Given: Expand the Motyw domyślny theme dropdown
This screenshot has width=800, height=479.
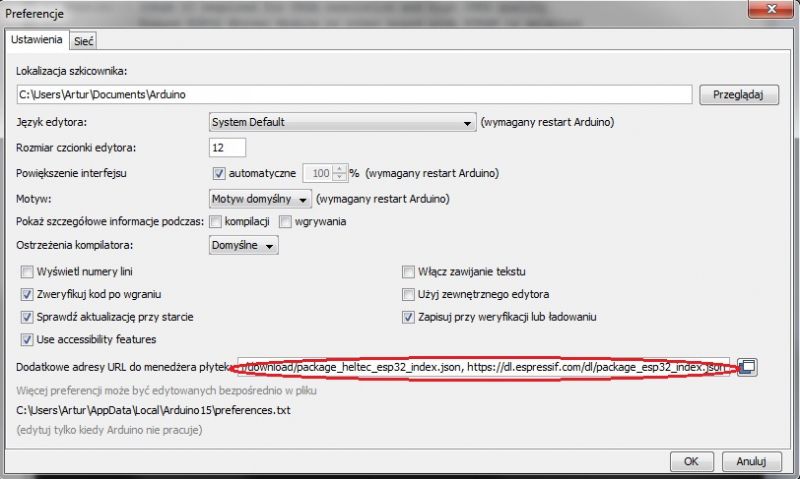Looking at the screenshot, I should click(x=260, y=199).
